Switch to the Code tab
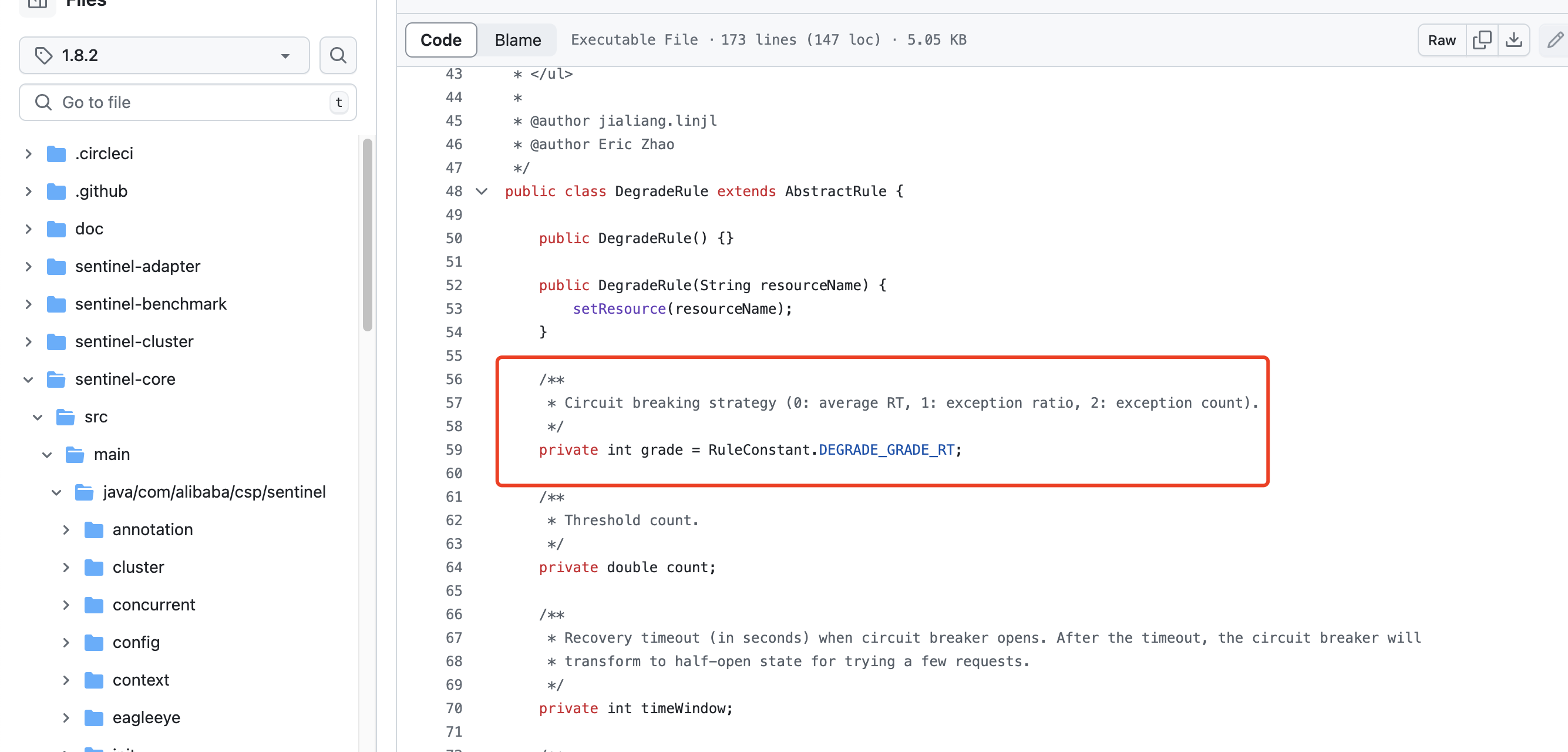The image size is (1568, 752). point(440,40)
